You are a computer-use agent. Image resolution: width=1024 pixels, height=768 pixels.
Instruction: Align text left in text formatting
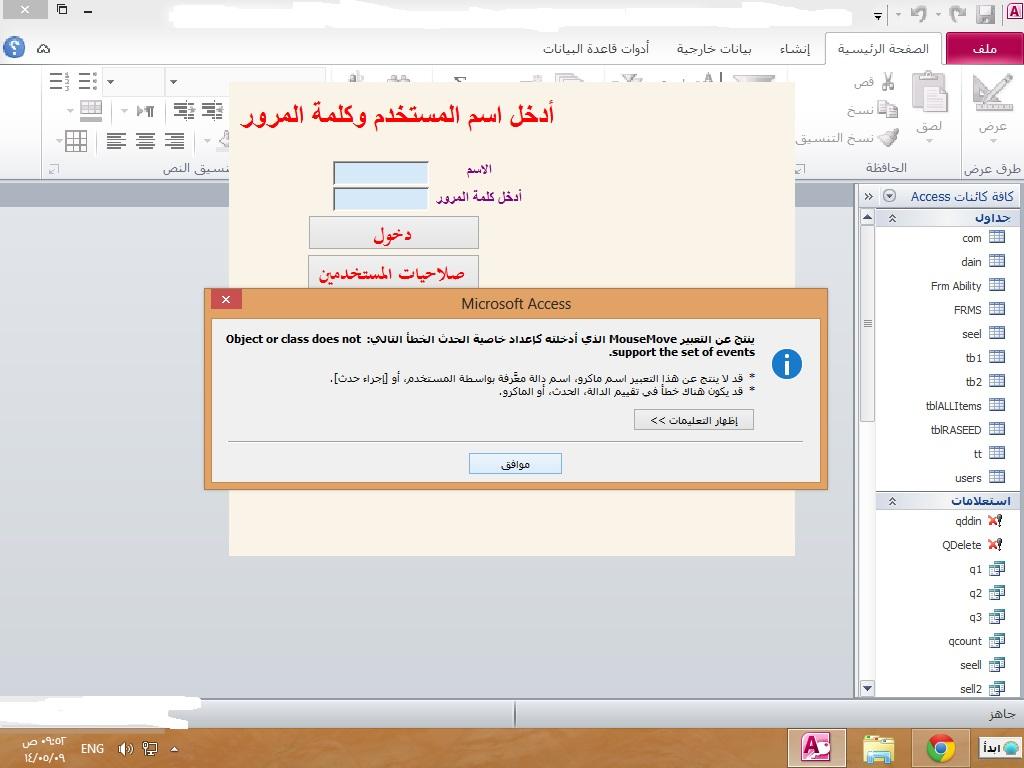(116, 140)
